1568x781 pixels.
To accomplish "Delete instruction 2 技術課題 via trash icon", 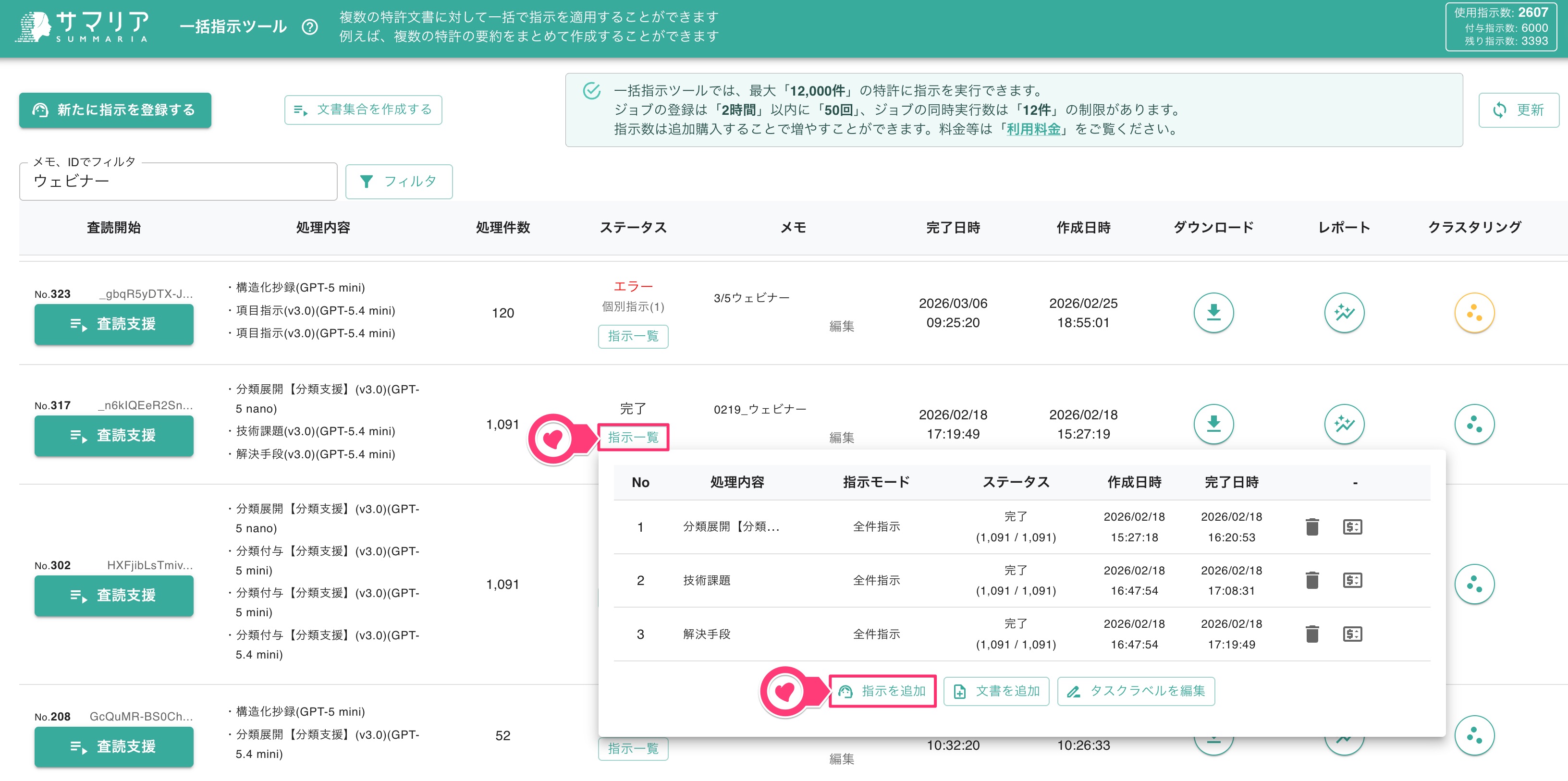I will [x=1312, y=580].
